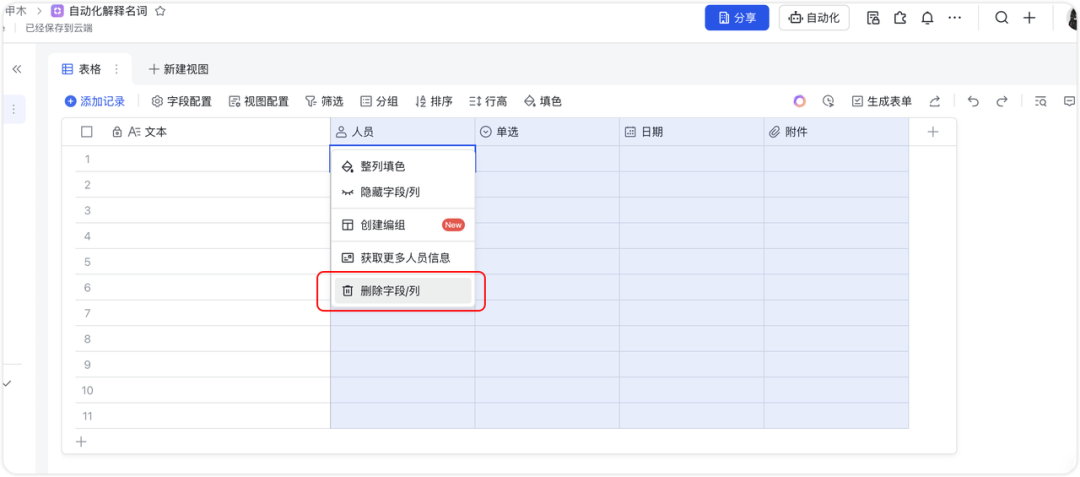This screenshot has height=477, width=1080.
Task: Open the plugin puzzle-piece icon
Action: click(x=900, y=18)
